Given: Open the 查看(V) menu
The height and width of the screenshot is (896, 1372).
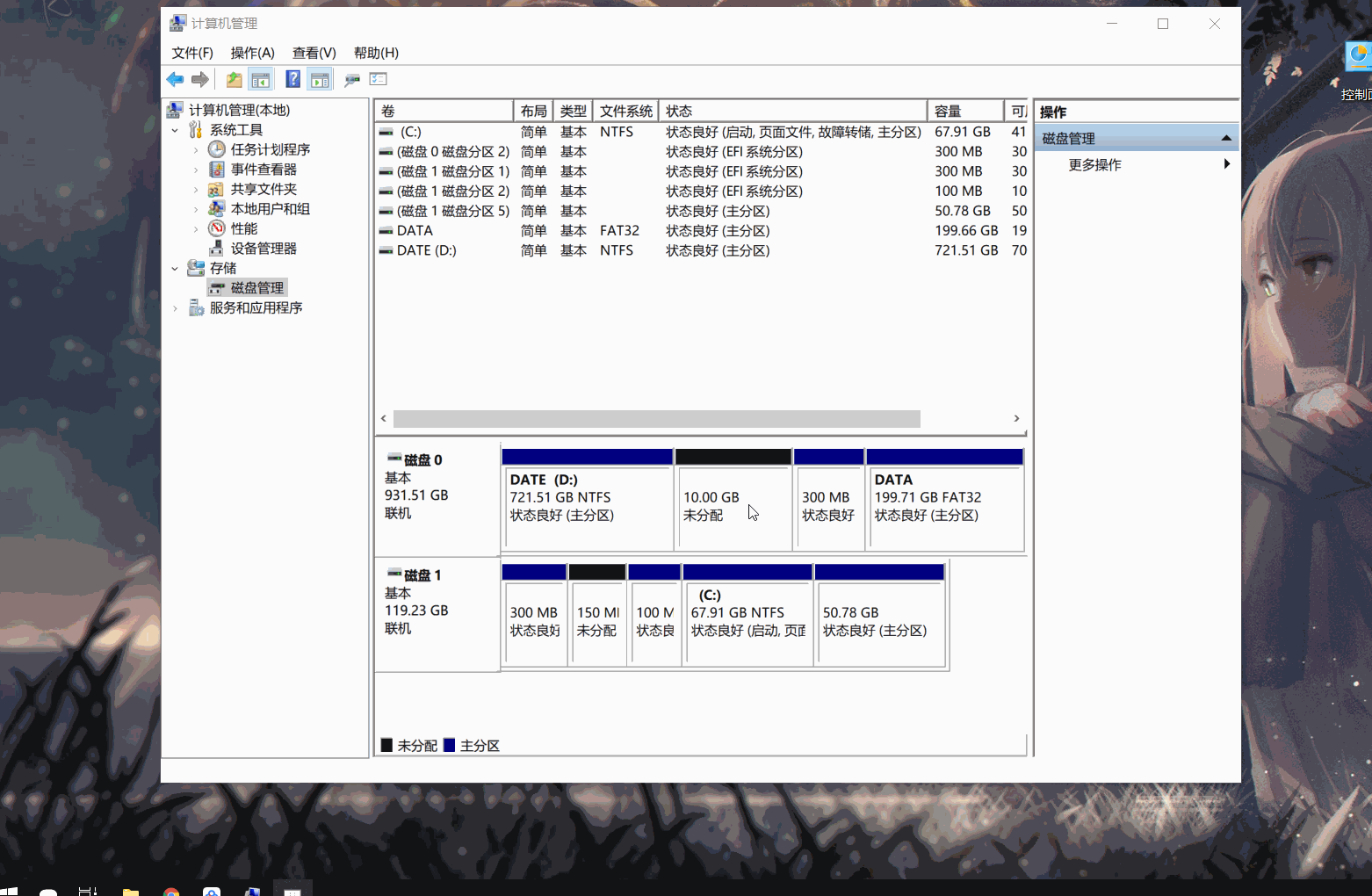Looking at the screenshot, I should tap(314, 53).
